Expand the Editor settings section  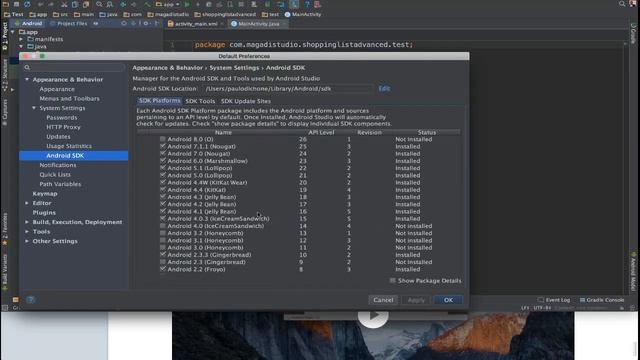[27, 203]
